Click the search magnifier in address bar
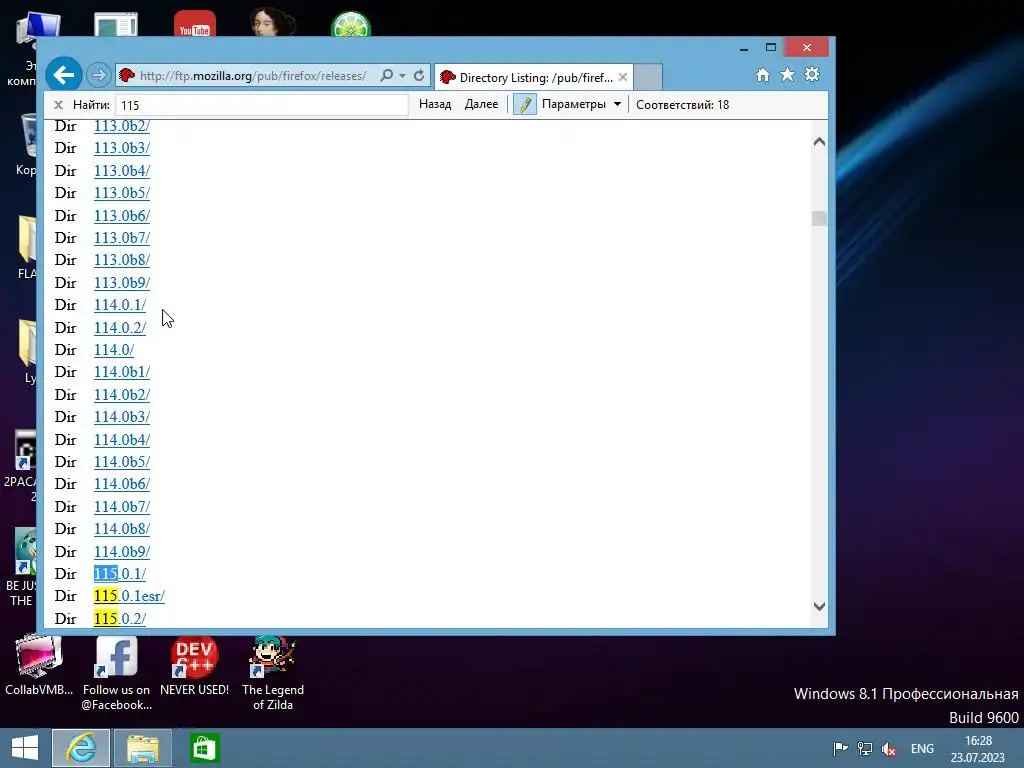Viewport: 1024px width, 768px height. (x=387, y=76)
